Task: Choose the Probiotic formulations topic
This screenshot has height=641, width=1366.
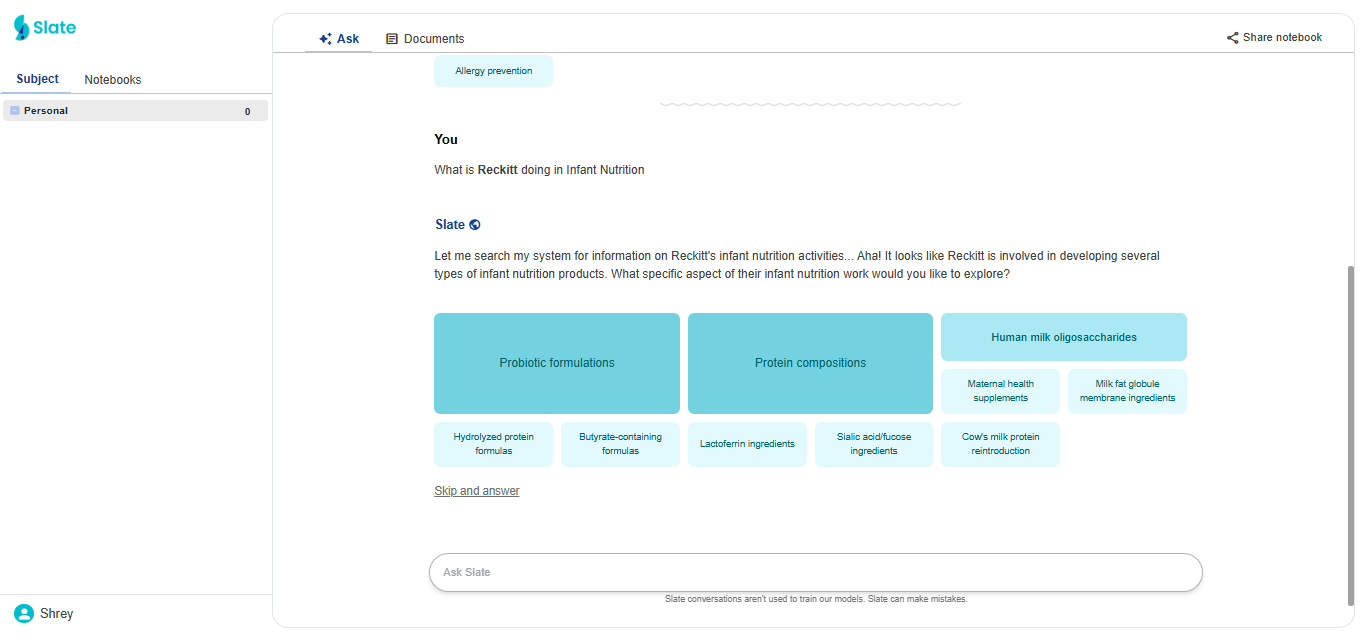Action: (x=557, y=363)
